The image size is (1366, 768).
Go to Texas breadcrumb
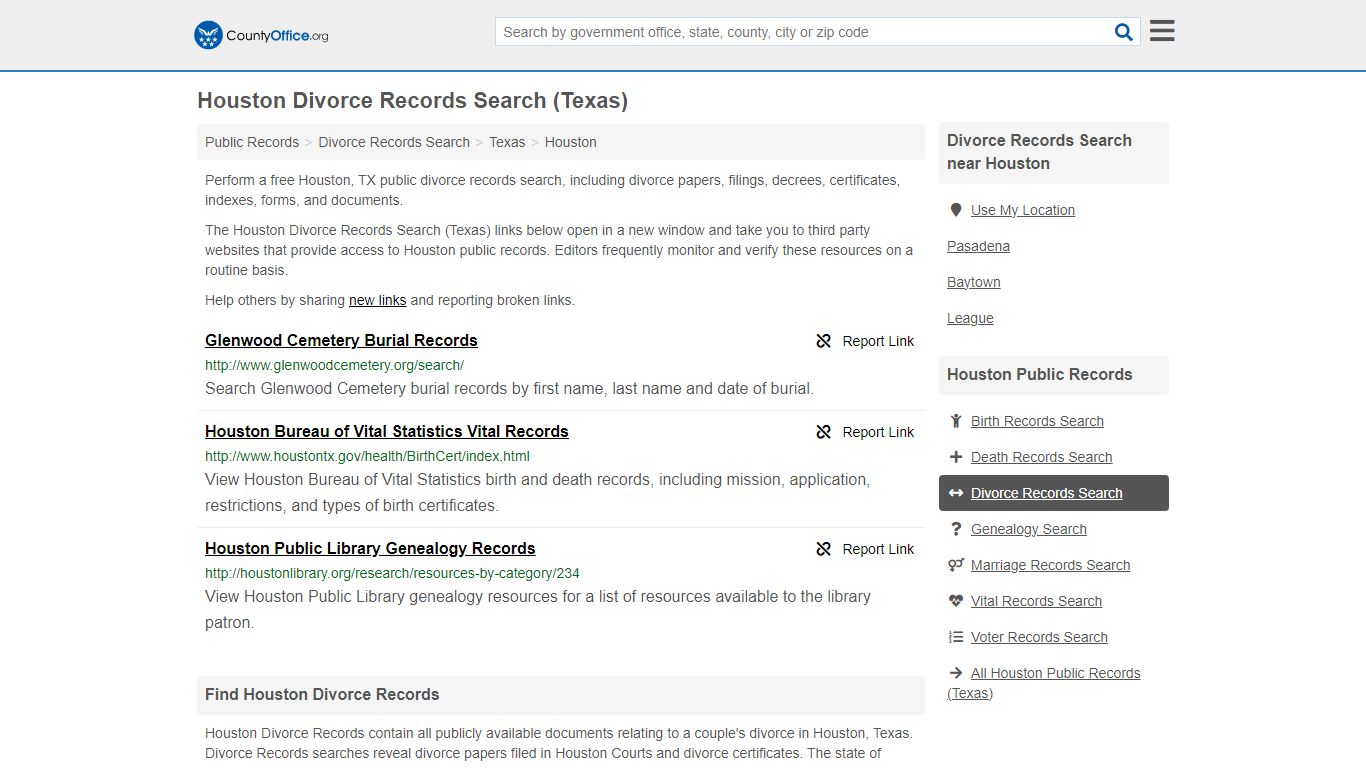click(x=507, y=142)
